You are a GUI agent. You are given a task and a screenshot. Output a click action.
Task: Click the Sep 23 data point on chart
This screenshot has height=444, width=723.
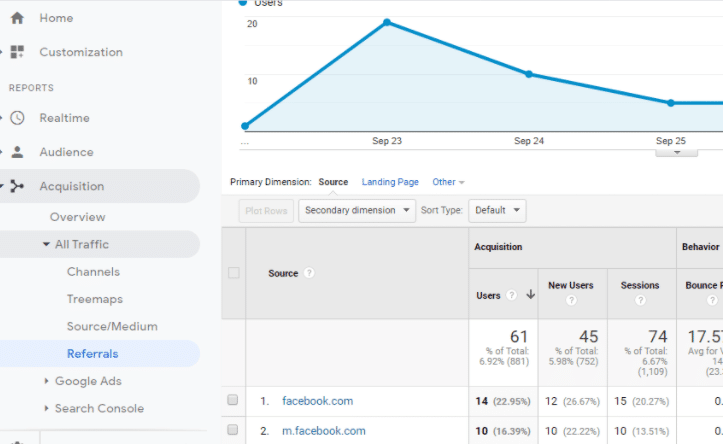click(387, 22)
